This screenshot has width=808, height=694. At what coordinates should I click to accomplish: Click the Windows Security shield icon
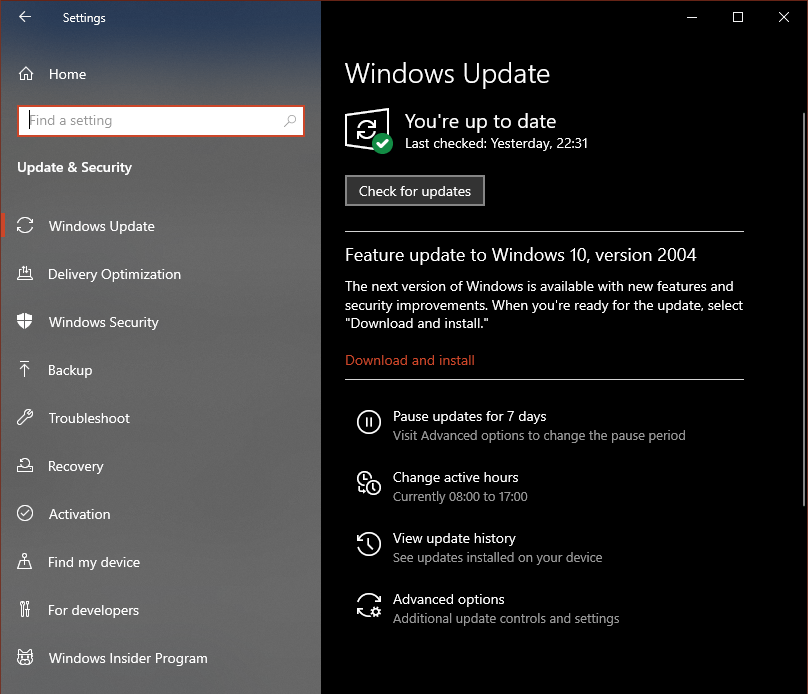(x=25, y=321)
